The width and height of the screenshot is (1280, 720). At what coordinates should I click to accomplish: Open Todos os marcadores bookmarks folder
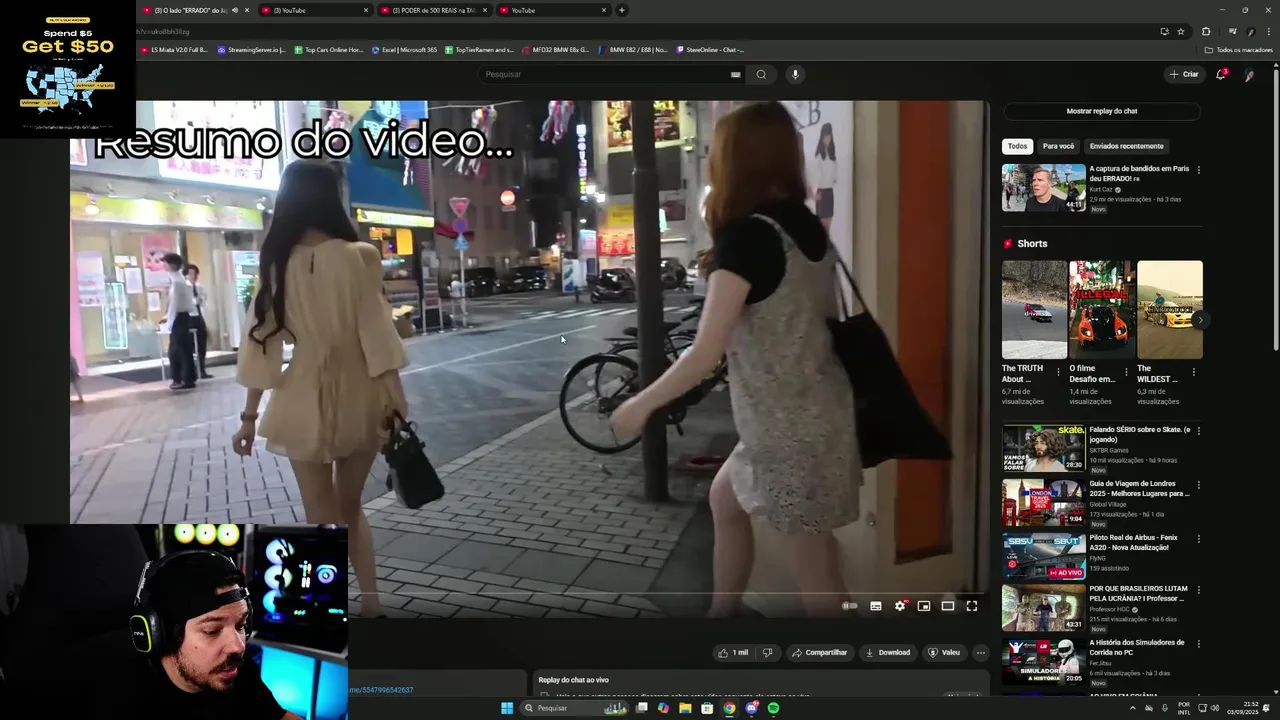coord(1238,49)
